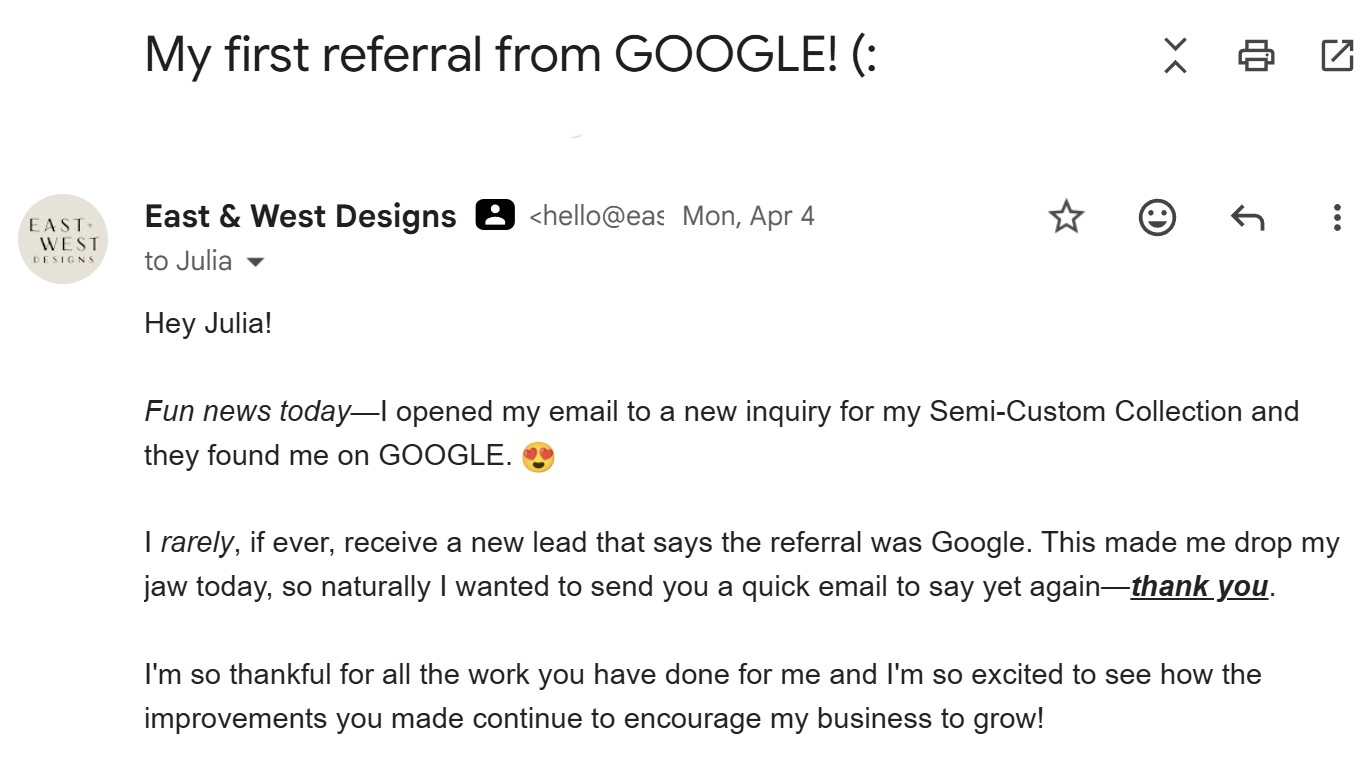Click the "Hey Julia!" greeting line
Viewport: 1372px width, 760px height.
(x=208, y=324)
